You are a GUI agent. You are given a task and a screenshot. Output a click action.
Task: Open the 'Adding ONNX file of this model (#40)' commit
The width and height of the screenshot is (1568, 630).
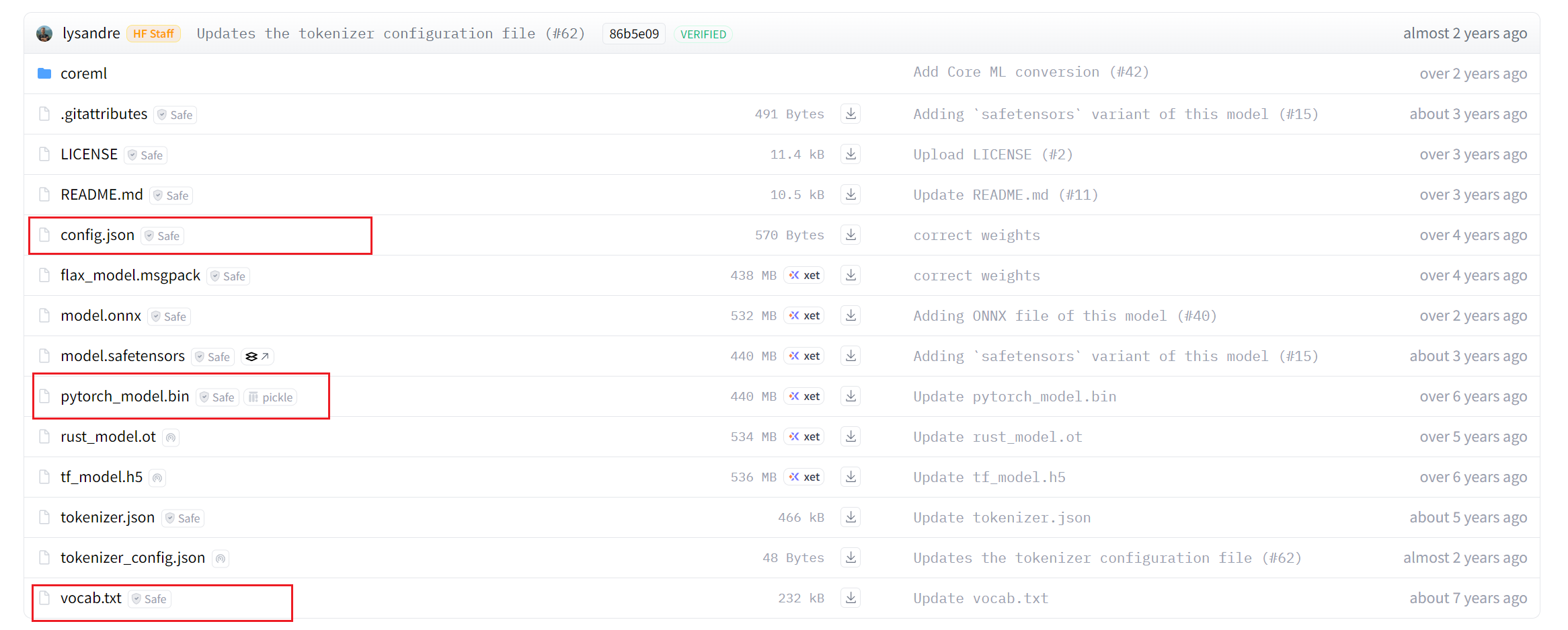pos(1064,315)
